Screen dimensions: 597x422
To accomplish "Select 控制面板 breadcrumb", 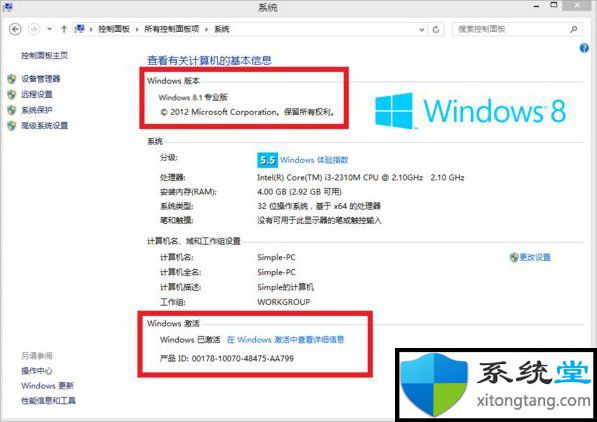I will point(114,29).
